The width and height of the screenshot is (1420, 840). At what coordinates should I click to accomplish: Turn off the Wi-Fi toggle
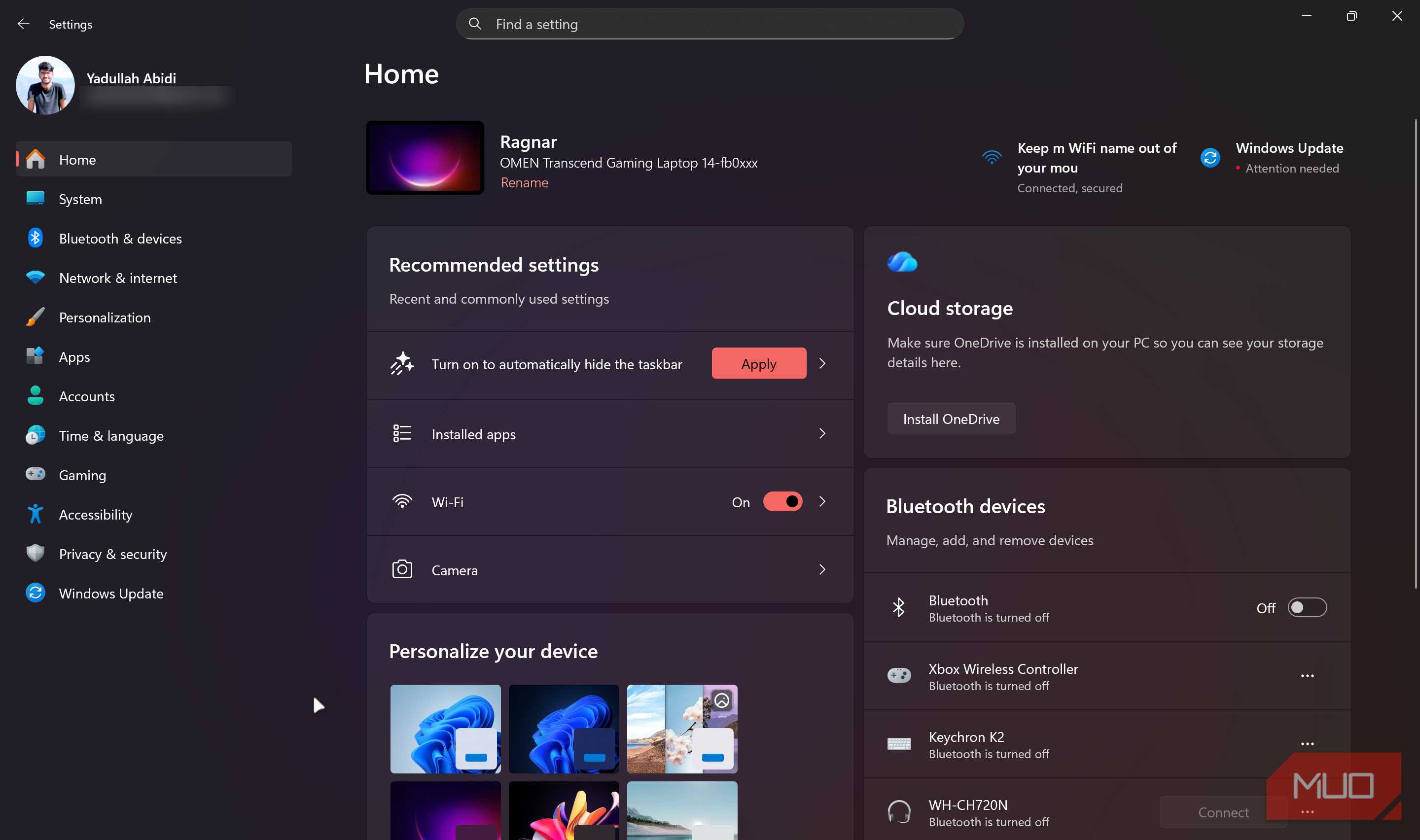pos(782,501)
